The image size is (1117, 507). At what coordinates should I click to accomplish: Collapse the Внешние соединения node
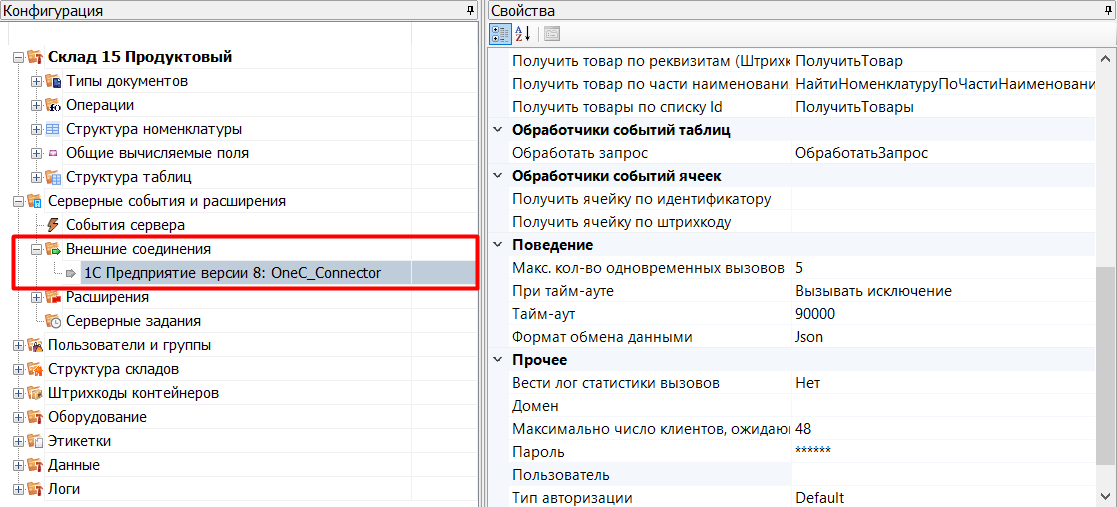coord(36,249)
